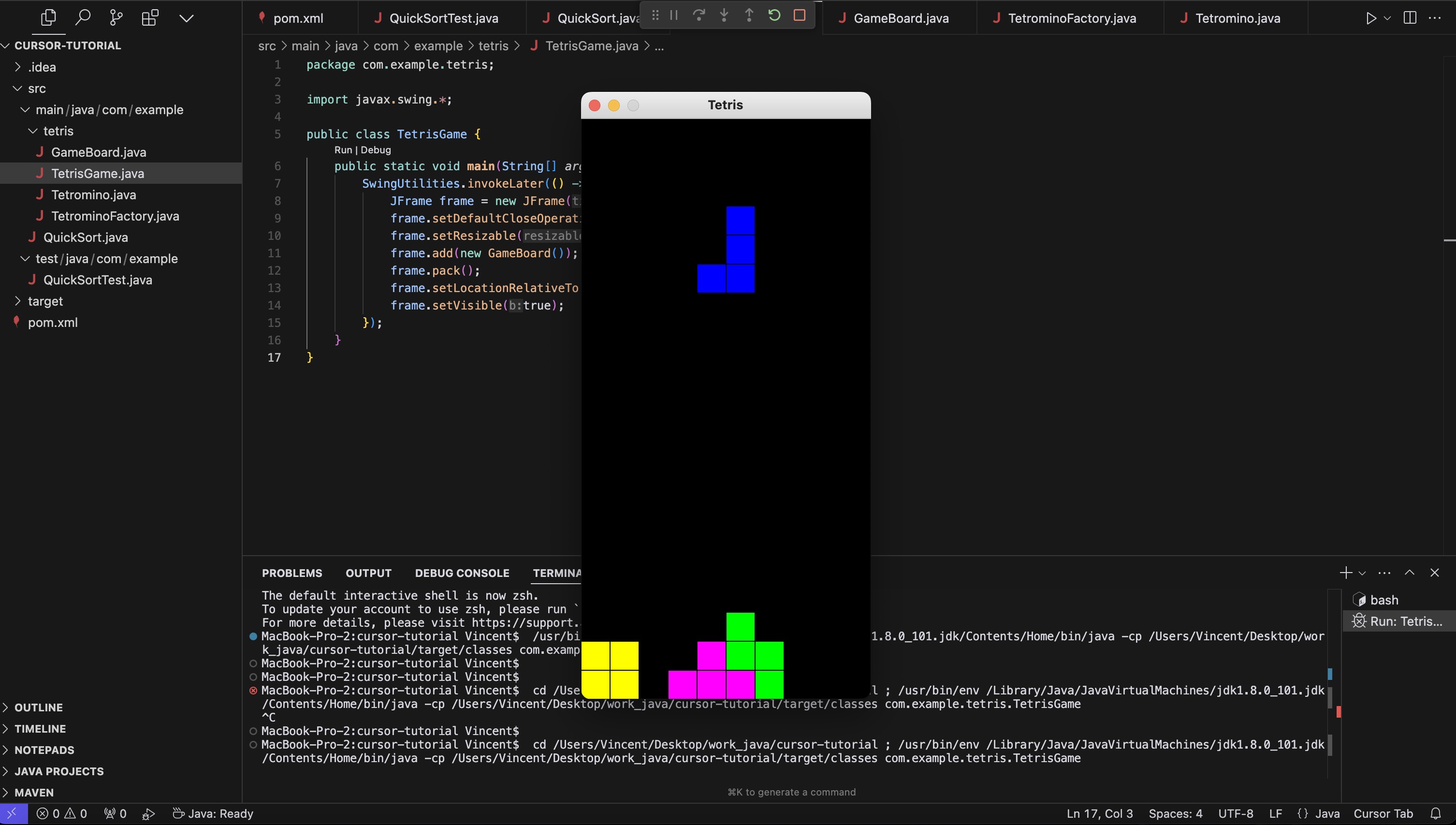Open the Search icon in the sidebar

(83, 17)
